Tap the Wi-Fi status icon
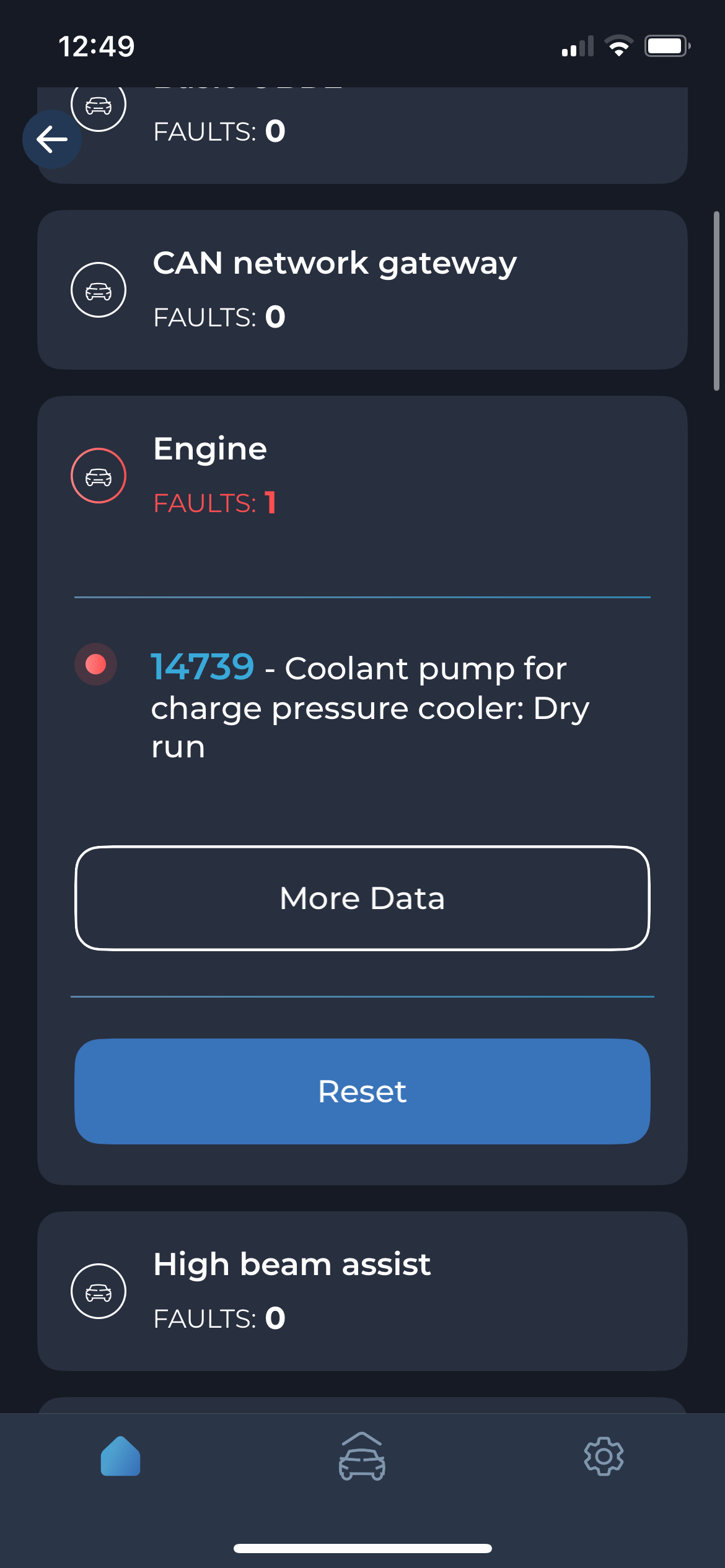This screenshot has height=1568, width=725. tap(618, 46)
